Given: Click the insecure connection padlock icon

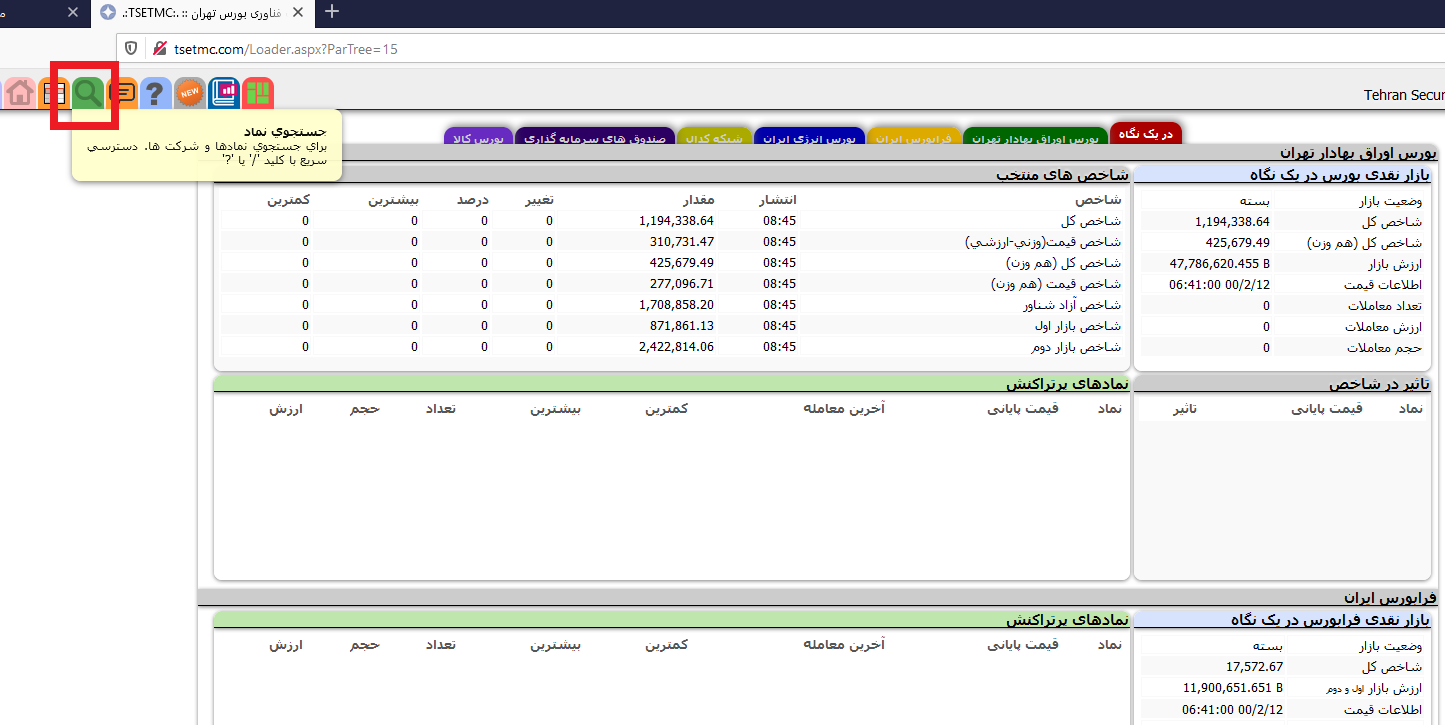Looking at the screenshot, I should pyautogui.click(x=157, y=49).
